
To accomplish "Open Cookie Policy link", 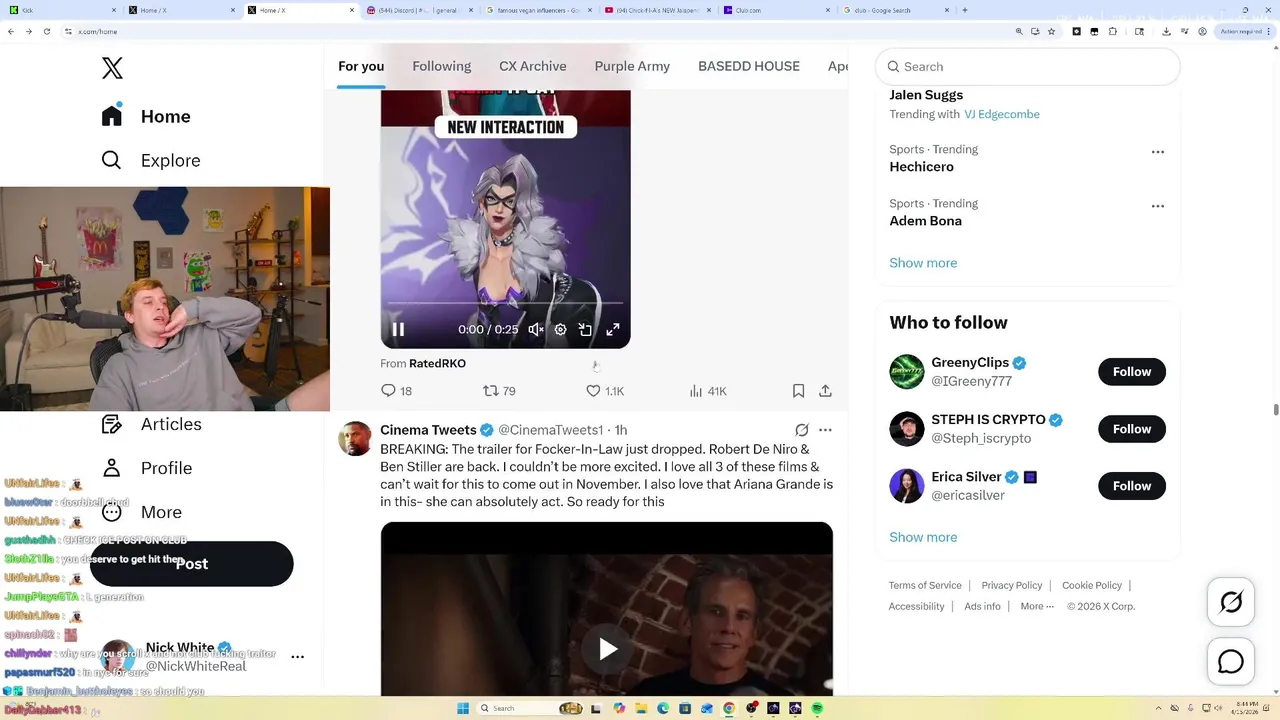I will (1092, 585).
